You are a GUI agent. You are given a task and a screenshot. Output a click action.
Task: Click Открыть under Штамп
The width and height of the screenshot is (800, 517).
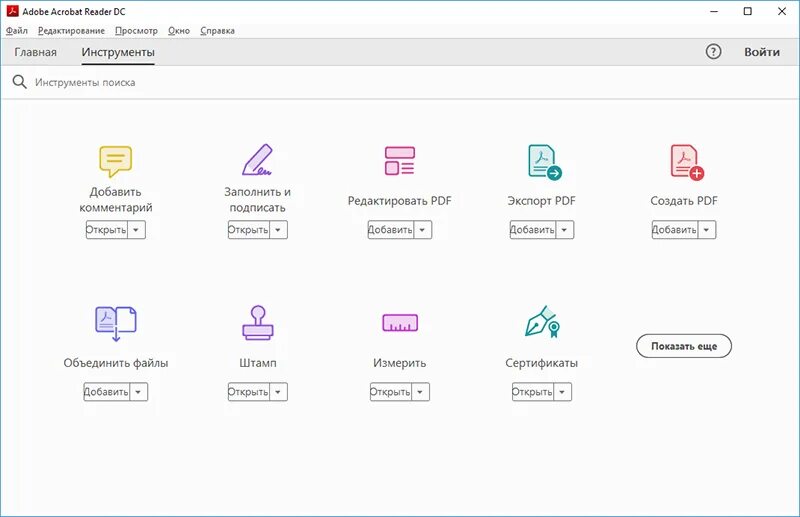(x=248, y=392)
